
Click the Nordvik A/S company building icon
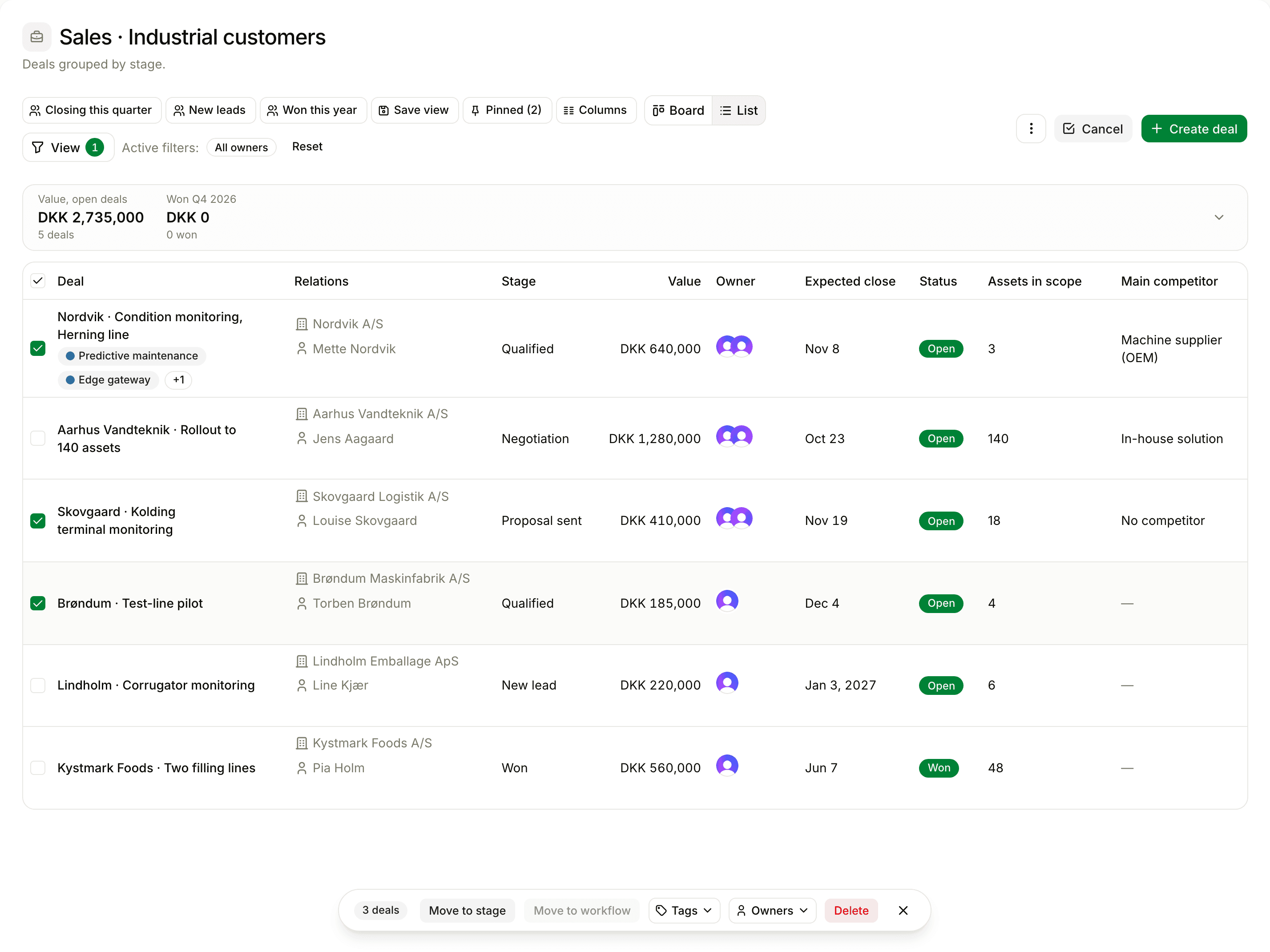coord(302,324)
